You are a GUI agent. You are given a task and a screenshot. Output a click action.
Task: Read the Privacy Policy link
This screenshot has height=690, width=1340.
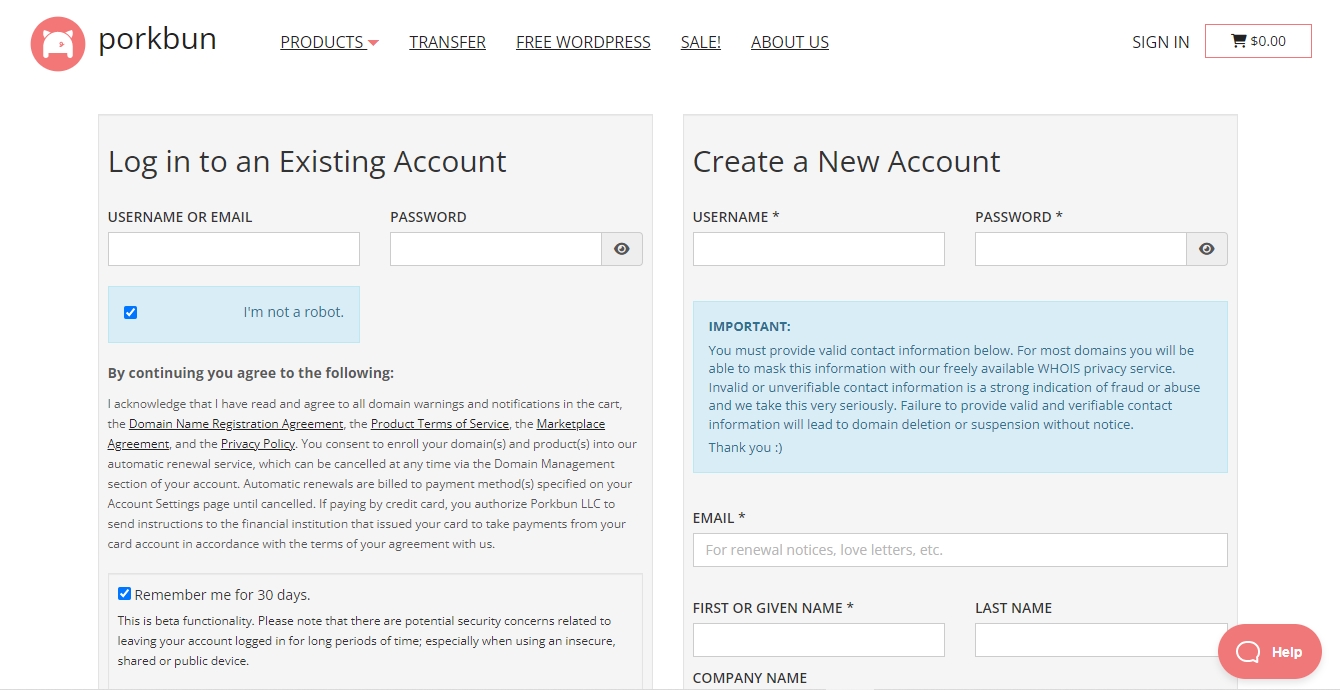pos(258,444)
